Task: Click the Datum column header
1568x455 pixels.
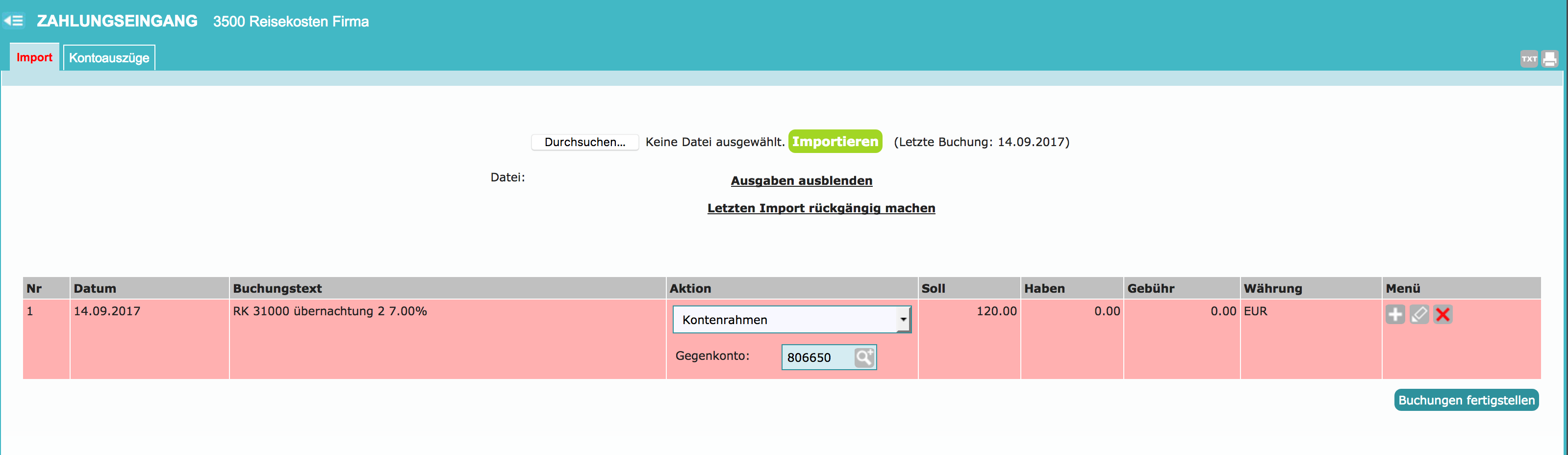Action: tap(95, 288)
